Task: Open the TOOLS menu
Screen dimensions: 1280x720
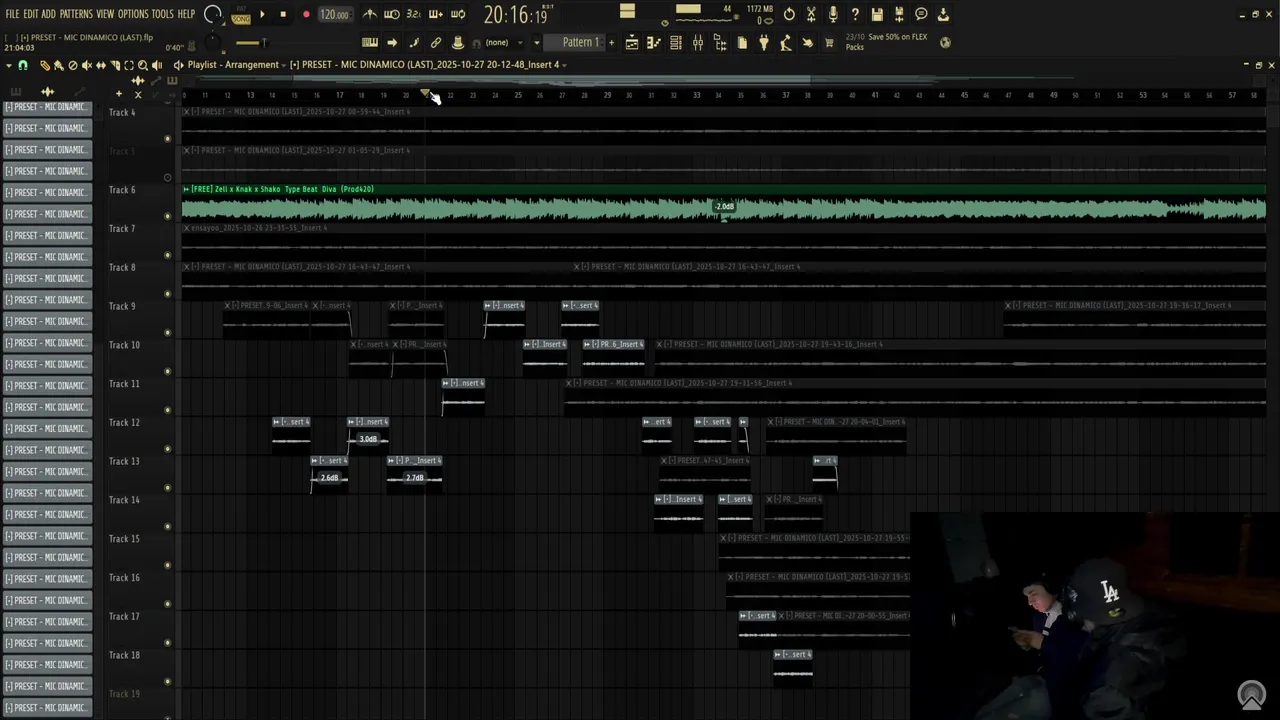Action: 162,14
